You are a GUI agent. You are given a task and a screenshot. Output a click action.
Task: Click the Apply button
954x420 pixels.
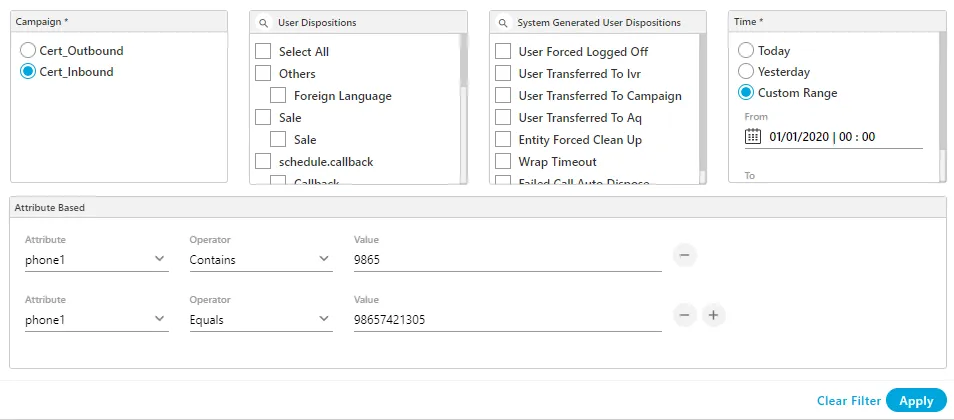pos(916,401)
